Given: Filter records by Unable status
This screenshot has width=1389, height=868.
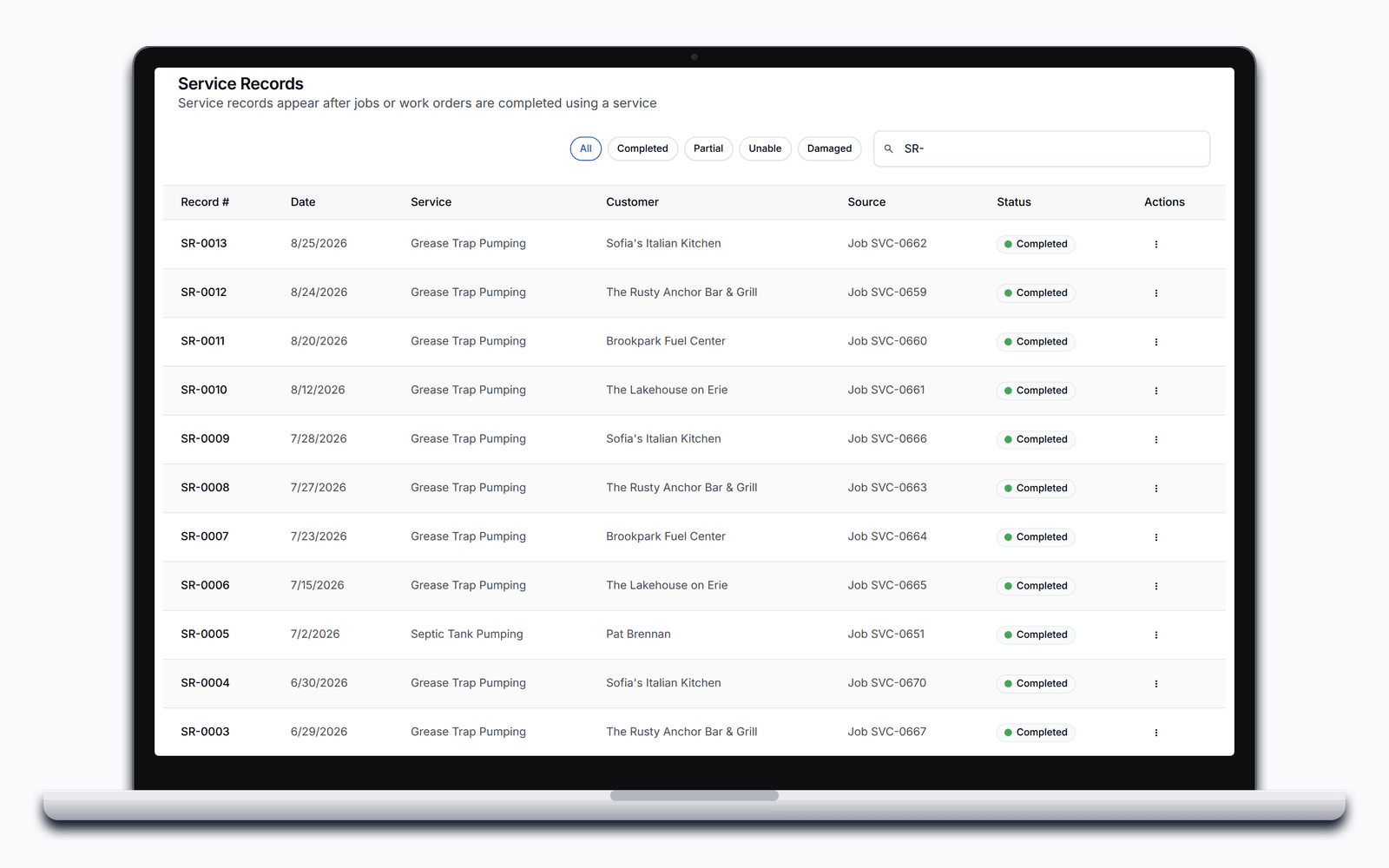Looking at the screenshot, I should click(x=765, y=148).
